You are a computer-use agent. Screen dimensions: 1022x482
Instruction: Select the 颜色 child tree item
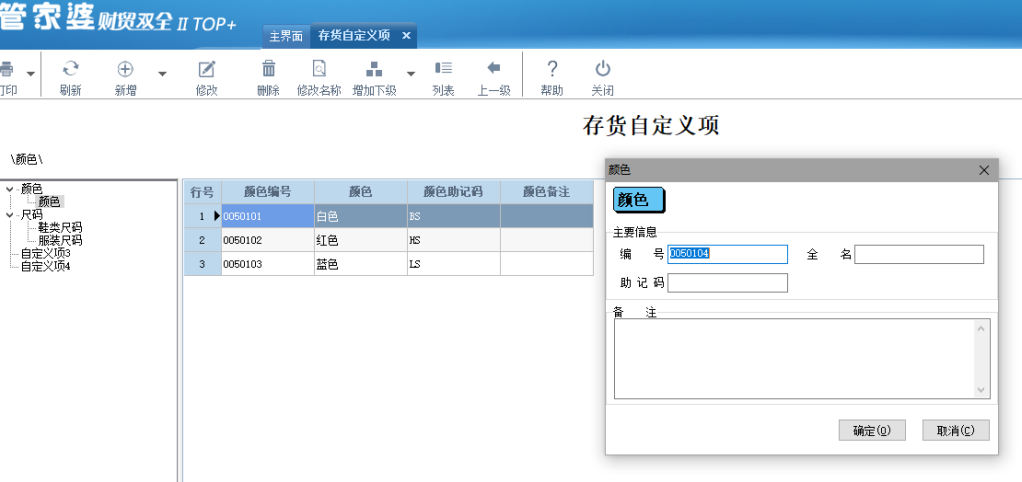click(x=49, y=202)
